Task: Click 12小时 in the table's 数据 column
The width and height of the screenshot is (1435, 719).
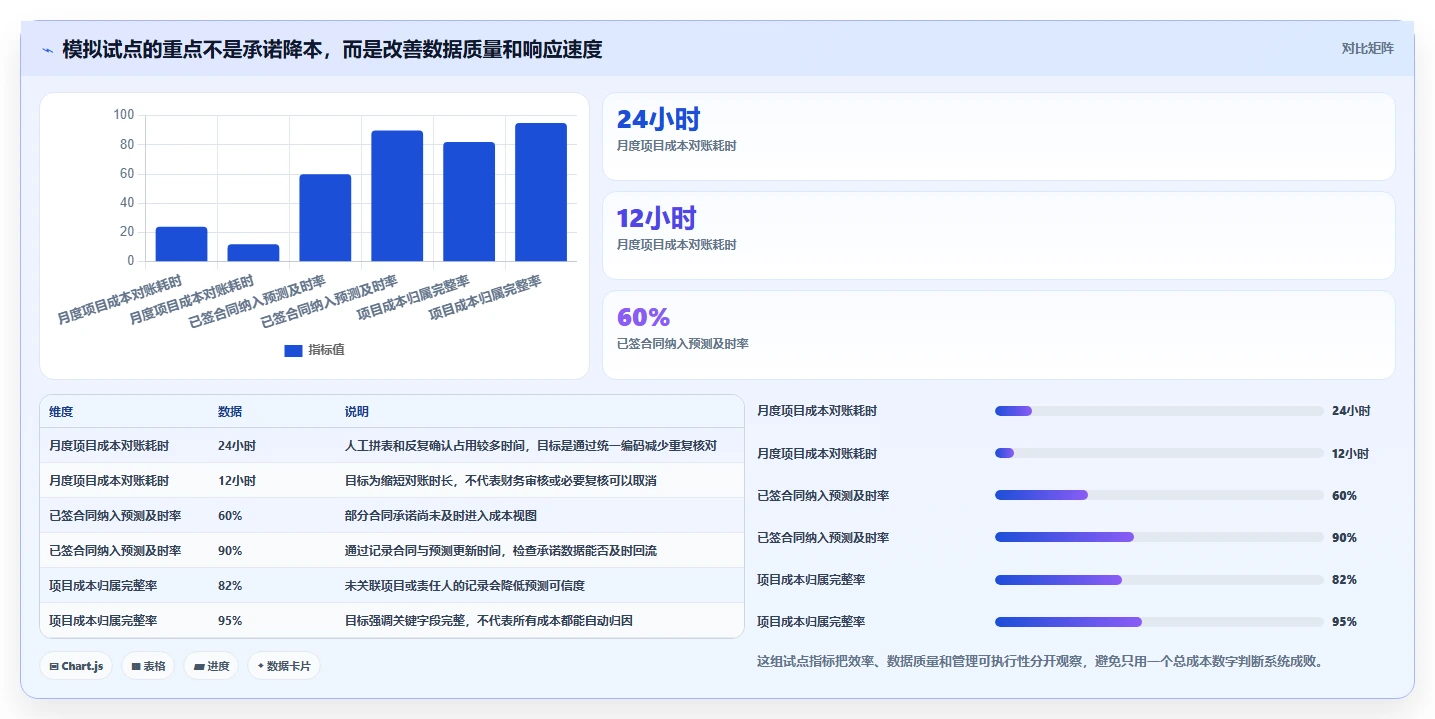Action: [x=237, y=481]
